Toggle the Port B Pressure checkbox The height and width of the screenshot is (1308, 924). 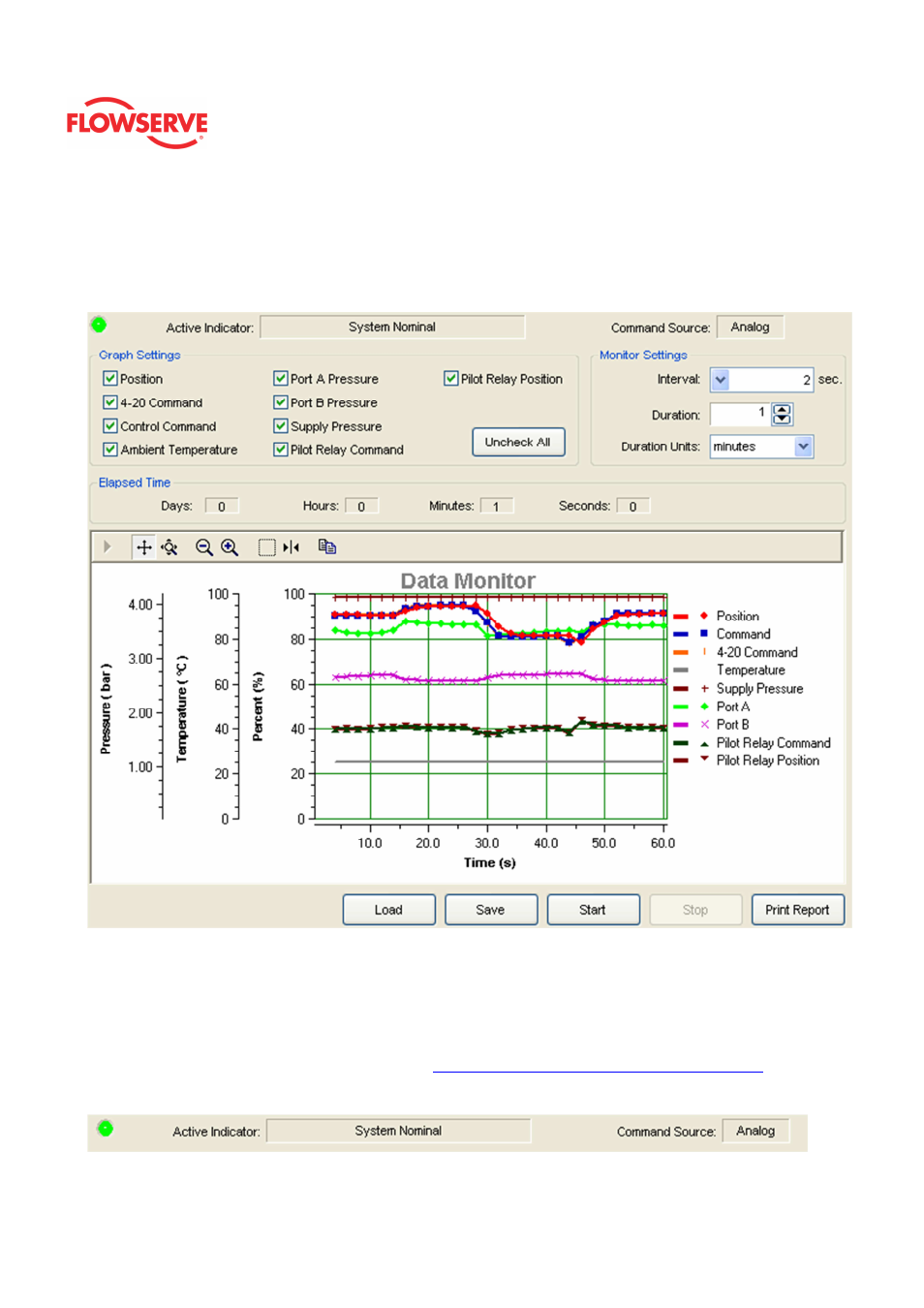tap(280, 402)
